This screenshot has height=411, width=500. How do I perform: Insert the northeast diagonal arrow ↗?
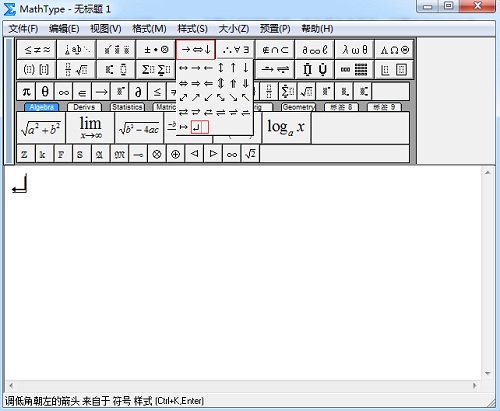click(196, 97)
